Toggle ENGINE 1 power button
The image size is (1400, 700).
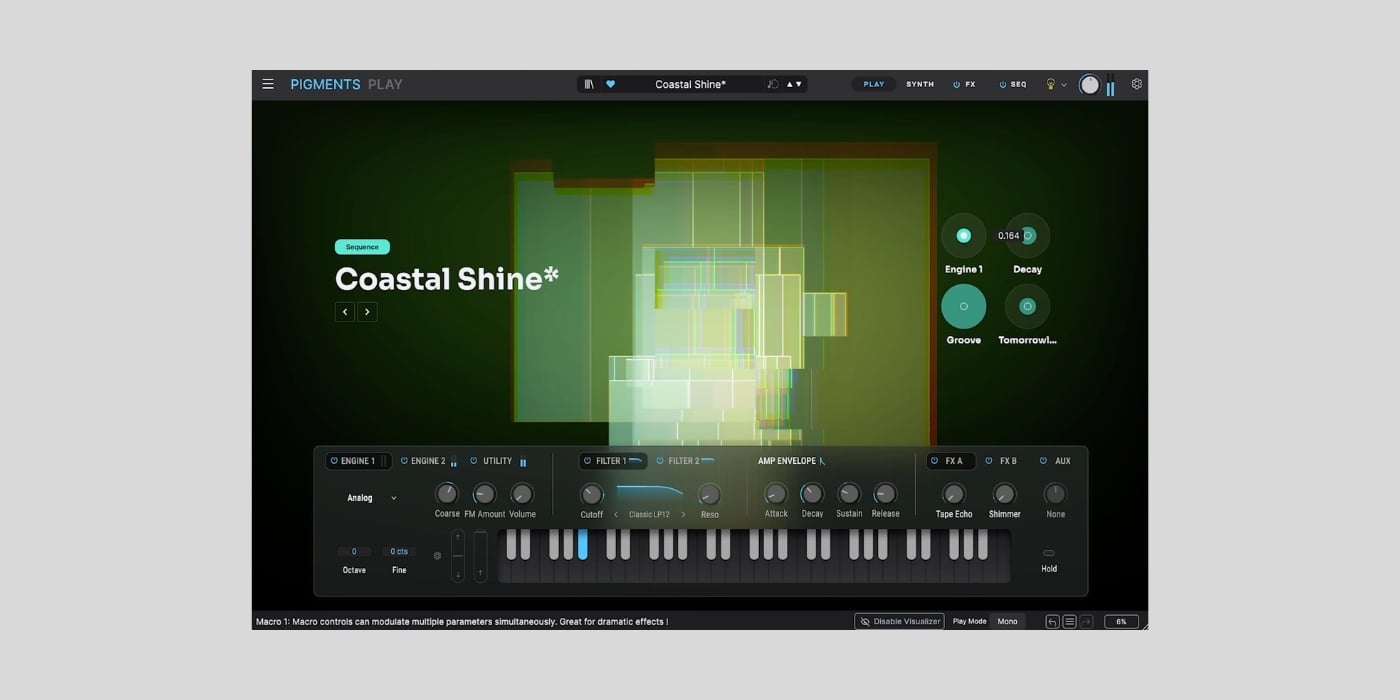334,461
